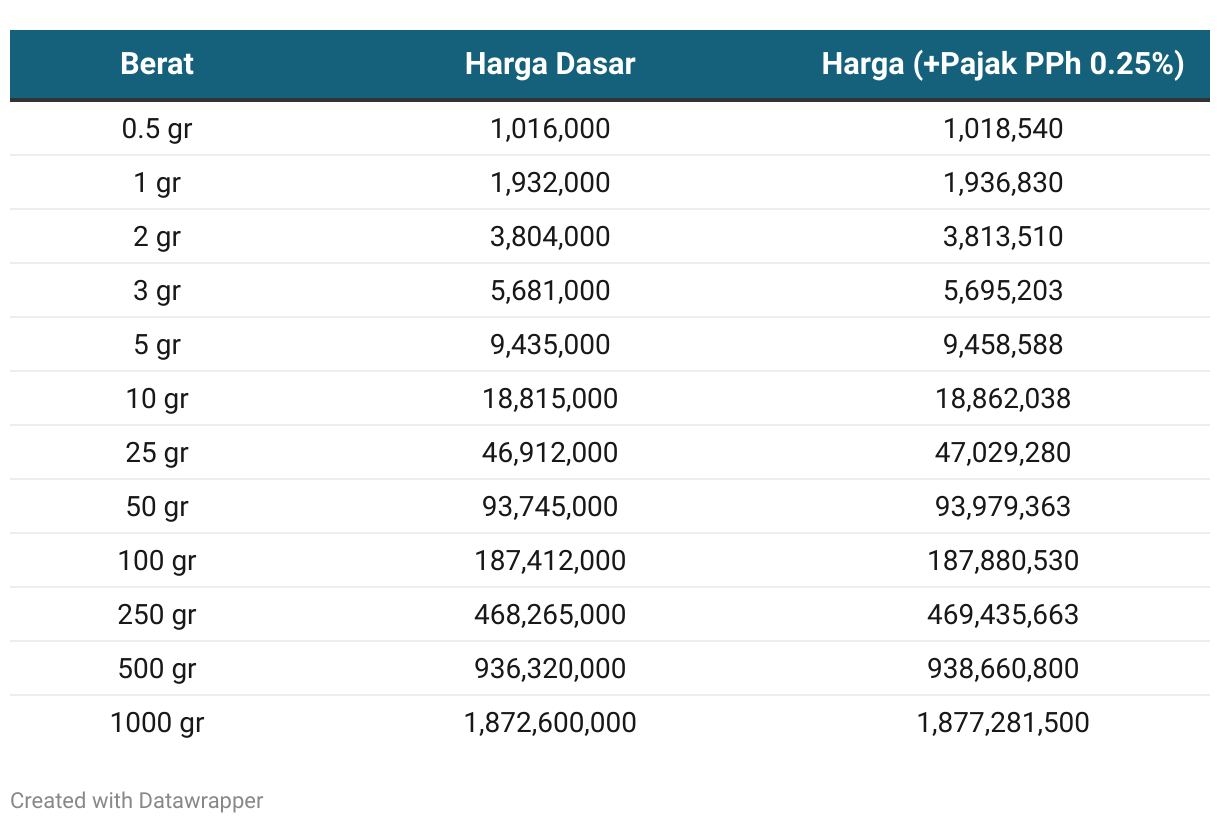
Task: Click the taxed price 1,877,281,500
Action: pos(1003,723)
